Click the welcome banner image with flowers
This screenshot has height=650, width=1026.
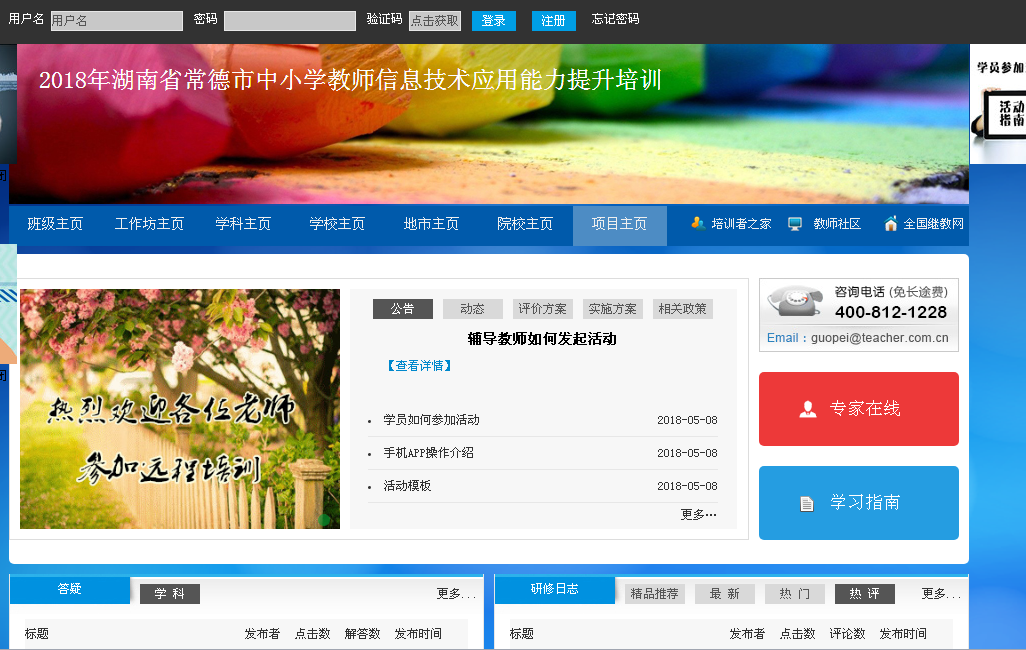tap(180, 409)
